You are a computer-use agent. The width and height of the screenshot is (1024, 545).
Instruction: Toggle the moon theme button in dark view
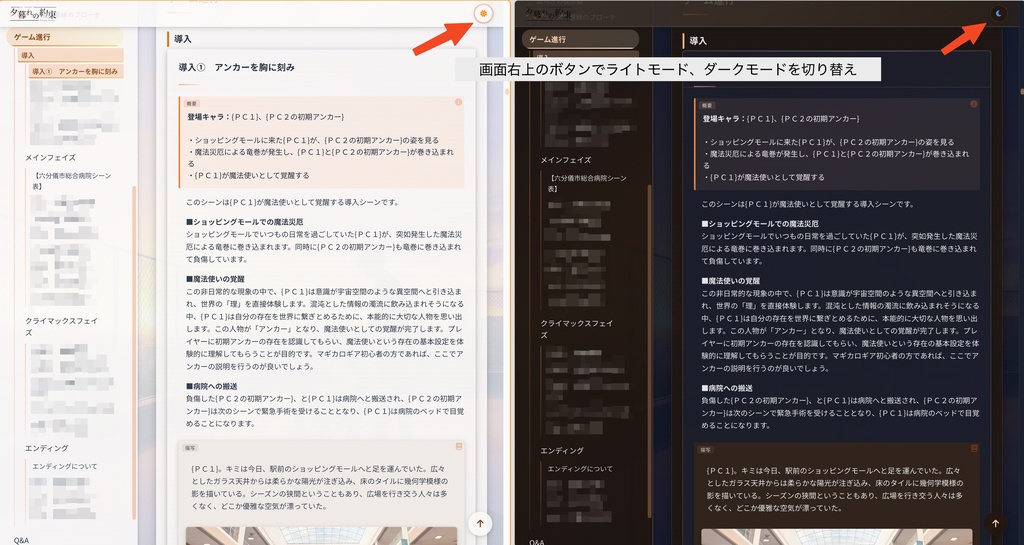999,13
